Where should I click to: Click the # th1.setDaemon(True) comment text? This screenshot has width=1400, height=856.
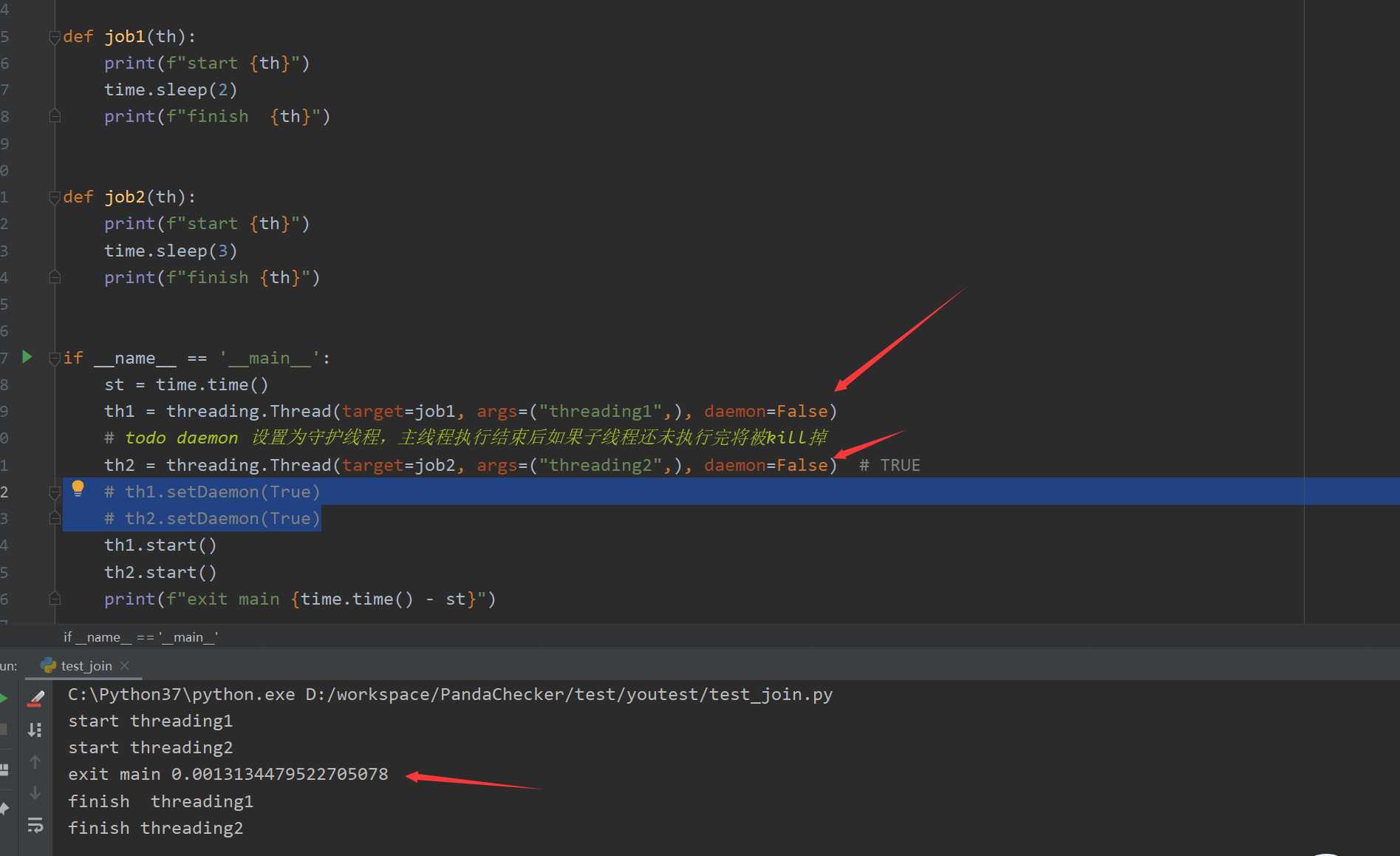(x=212, y=492)
